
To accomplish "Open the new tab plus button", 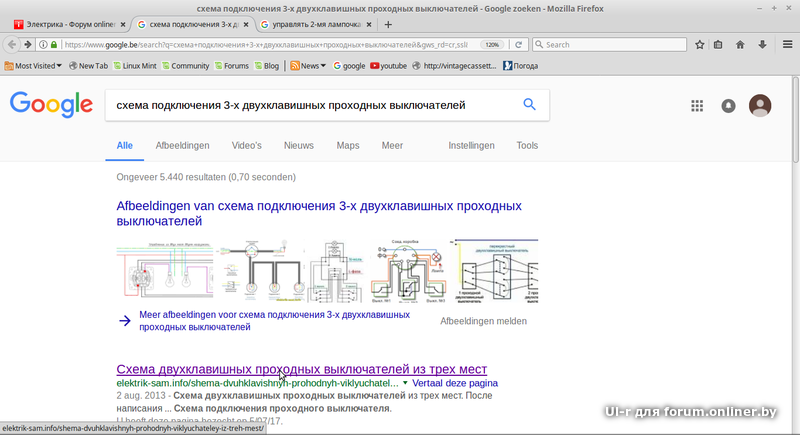I will 388,24.
